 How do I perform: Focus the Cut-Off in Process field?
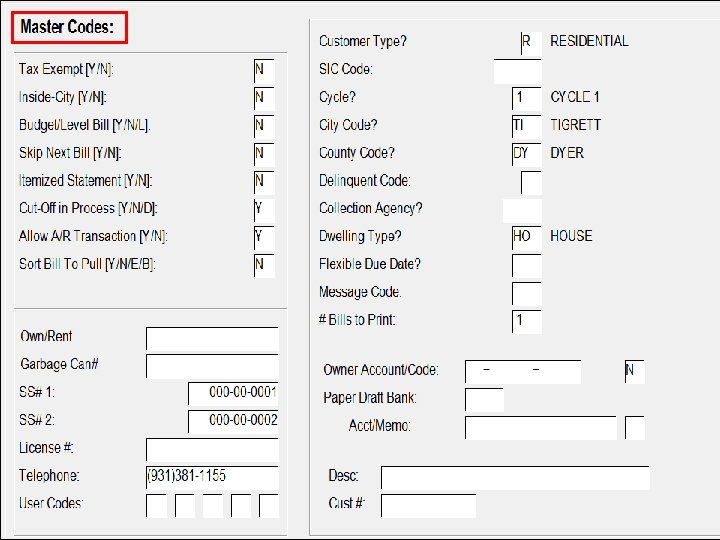(x=264, y=209)
